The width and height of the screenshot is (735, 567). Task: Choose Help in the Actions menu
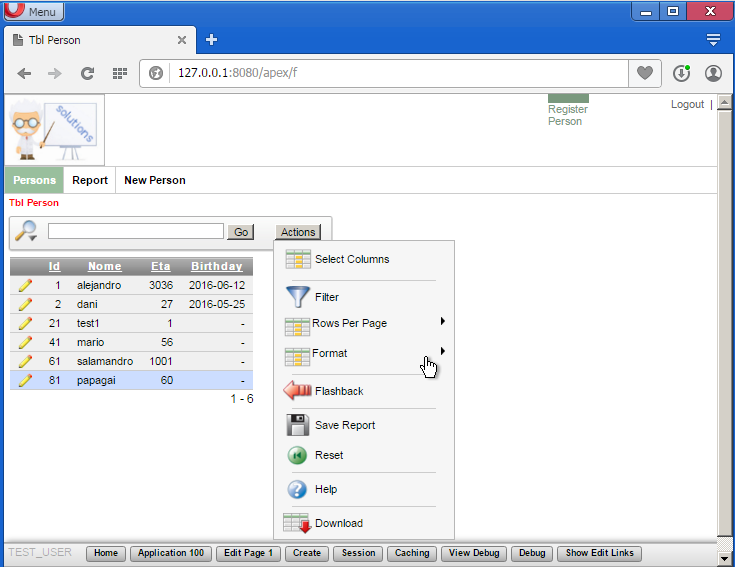click(326, 489)
